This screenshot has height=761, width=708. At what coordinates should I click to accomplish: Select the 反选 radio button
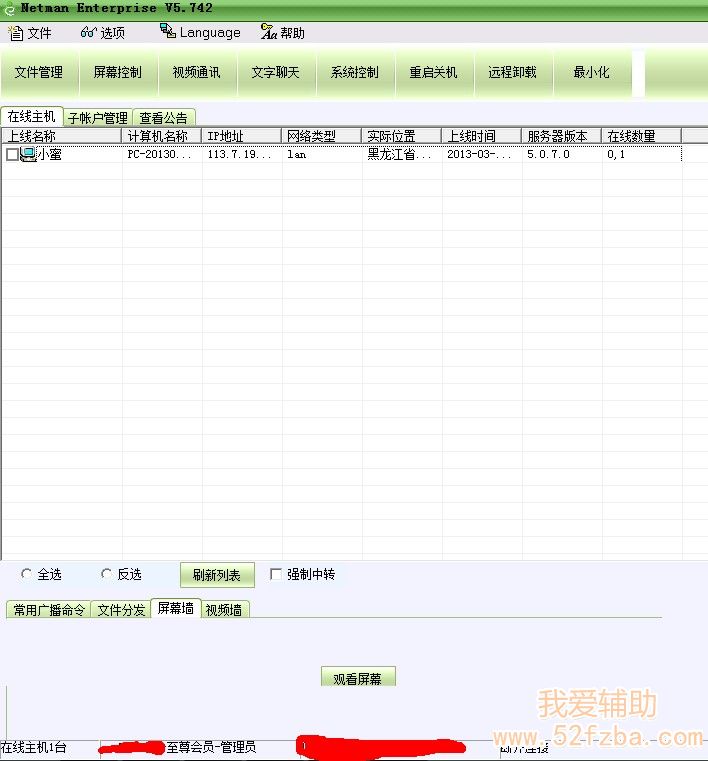point(107,574)
